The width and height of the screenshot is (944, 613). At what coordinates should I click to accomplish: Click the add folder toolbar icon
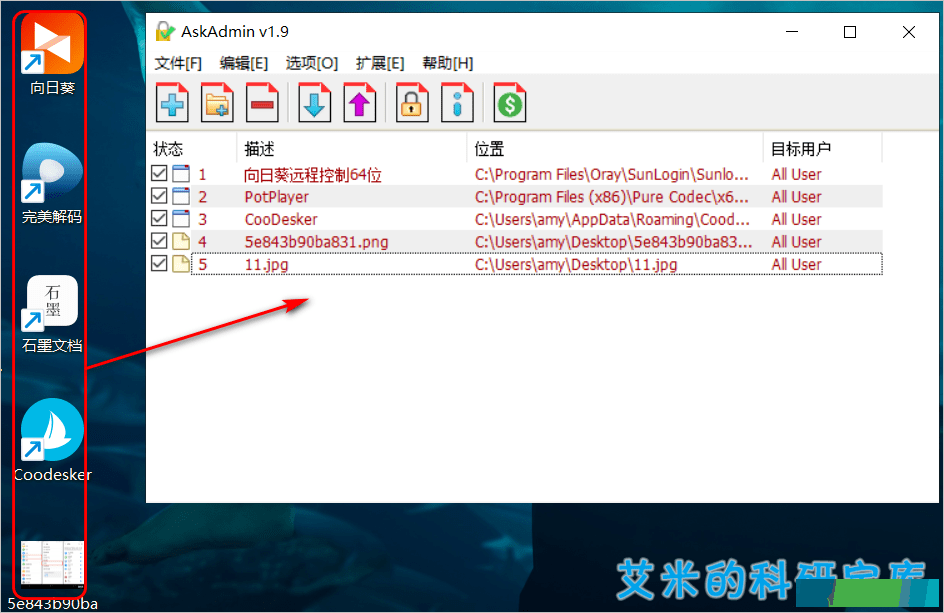(x=217, y=103)
